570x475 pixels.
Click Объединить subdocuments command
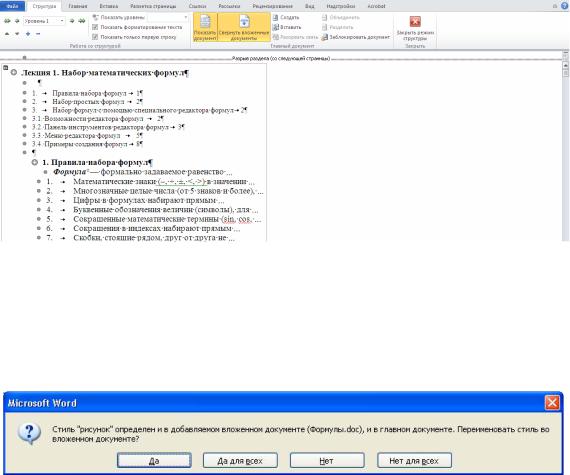pyautogui.click(x=341, y=17)
